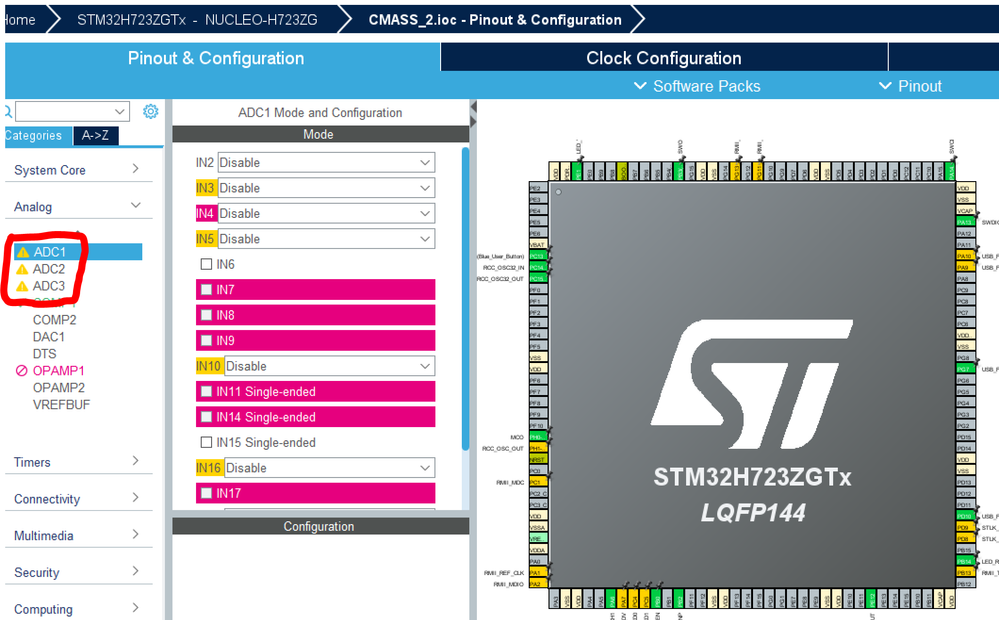Open the Software Packs menu

(x=697, y=86)
